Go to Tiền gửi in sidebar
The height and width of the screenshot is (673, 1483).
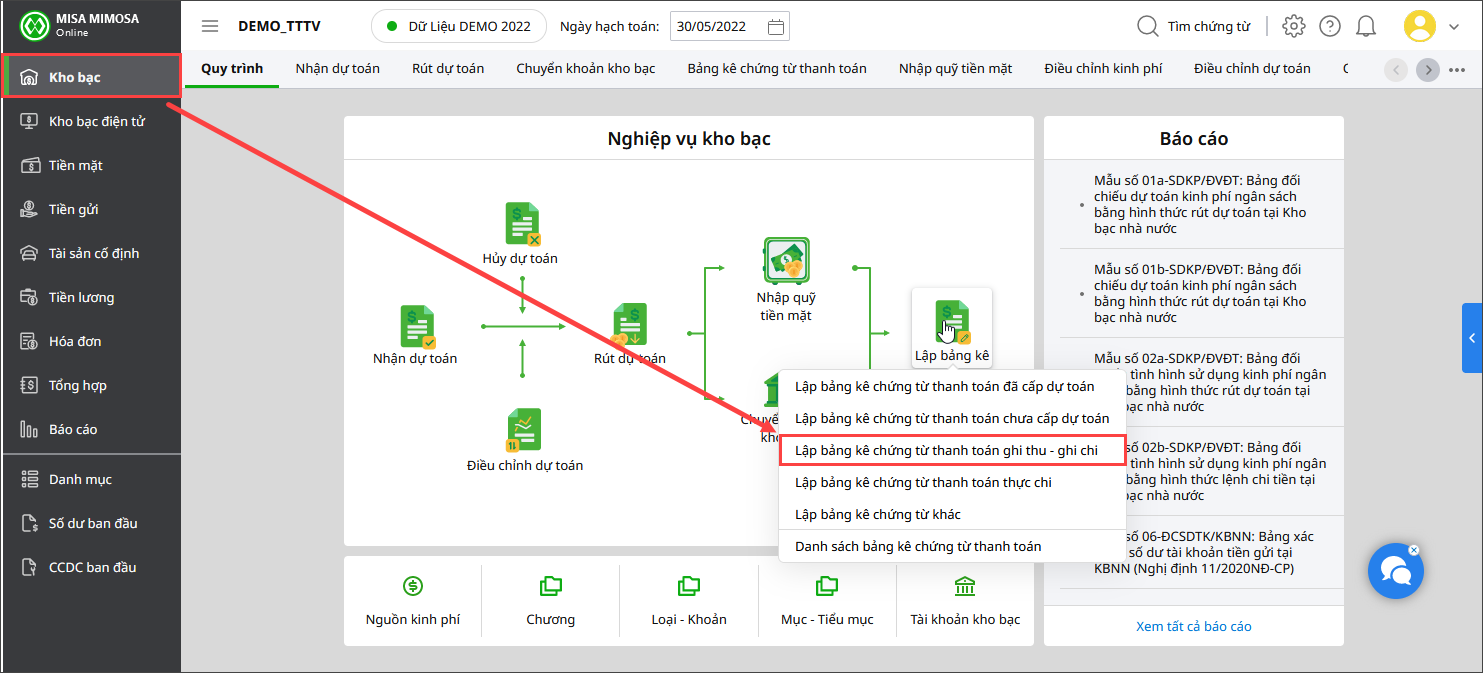91,209
